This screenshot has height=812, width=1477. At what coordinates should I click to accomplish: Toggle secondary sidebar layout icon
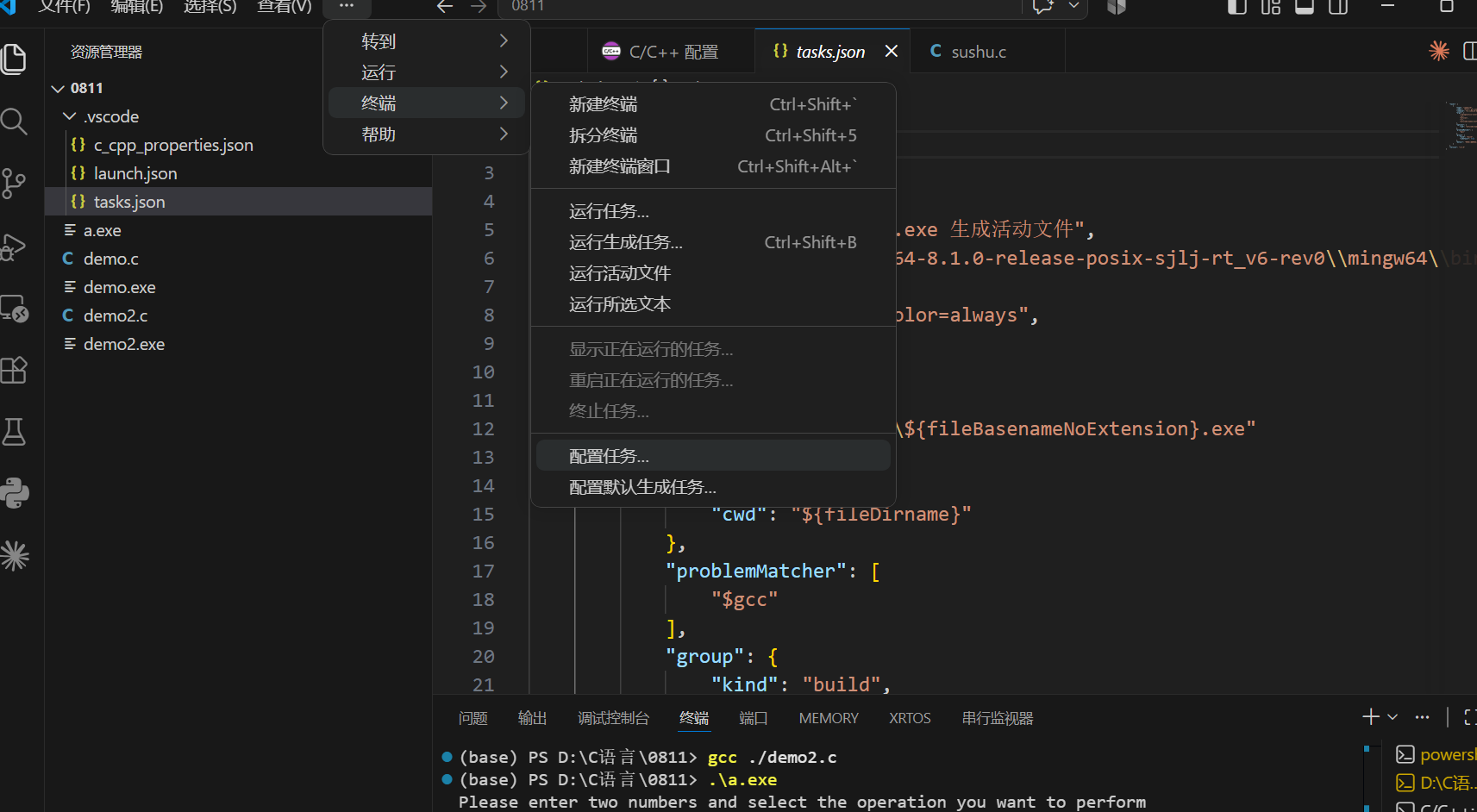click(1338, 7)
